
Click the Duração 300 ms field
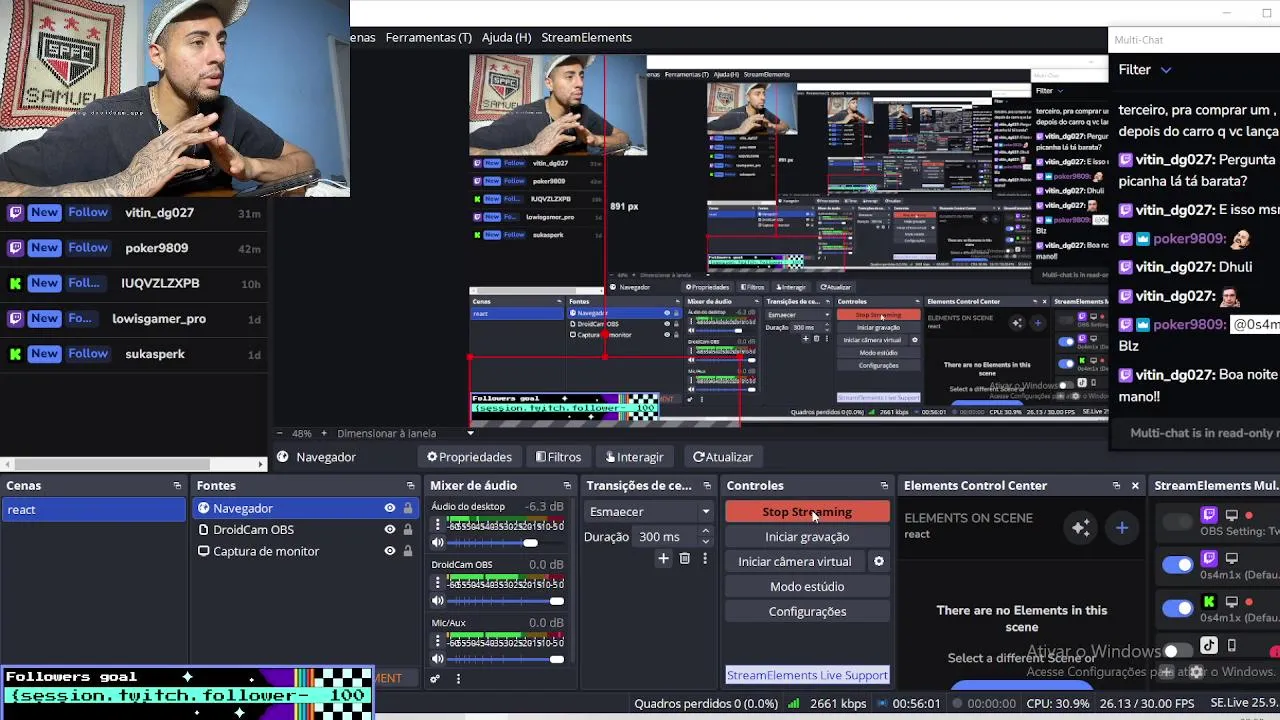(x=667, y=537)
